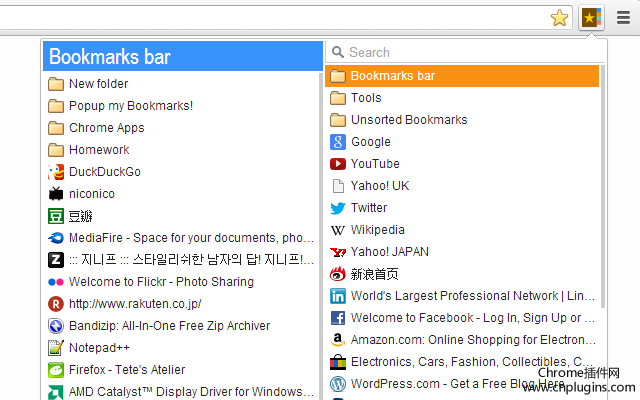Open the Twitter bookmark text
640x400 pixels.
369,208
